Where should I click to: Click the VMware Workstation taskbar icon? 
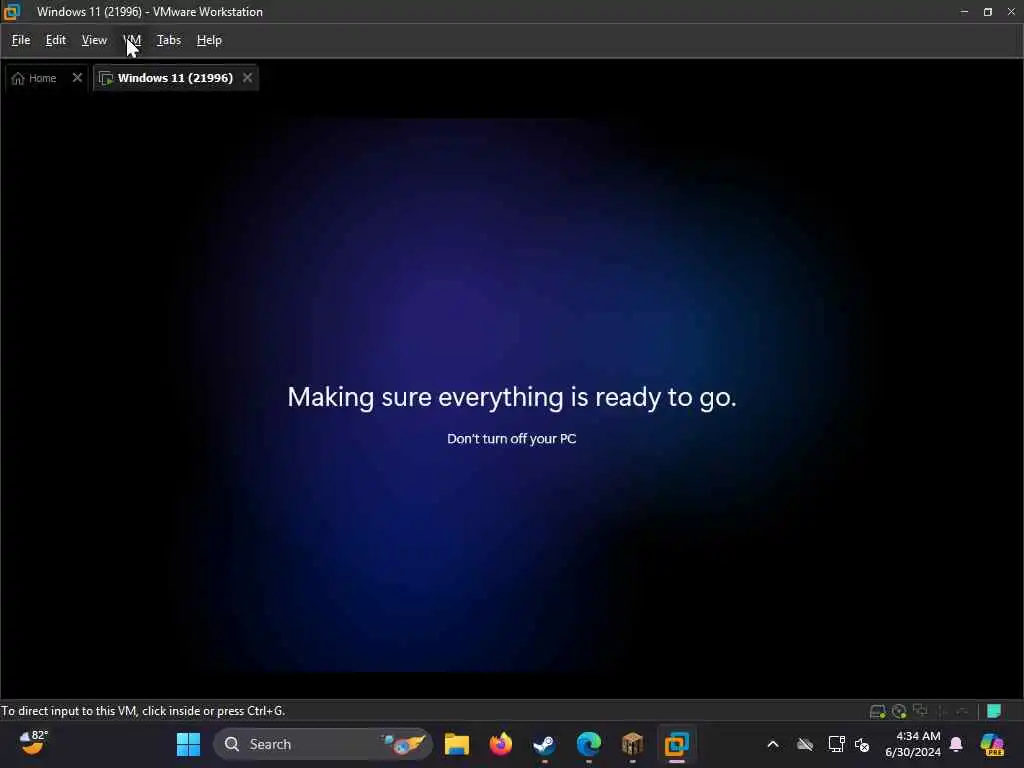(x=677, y=744)
